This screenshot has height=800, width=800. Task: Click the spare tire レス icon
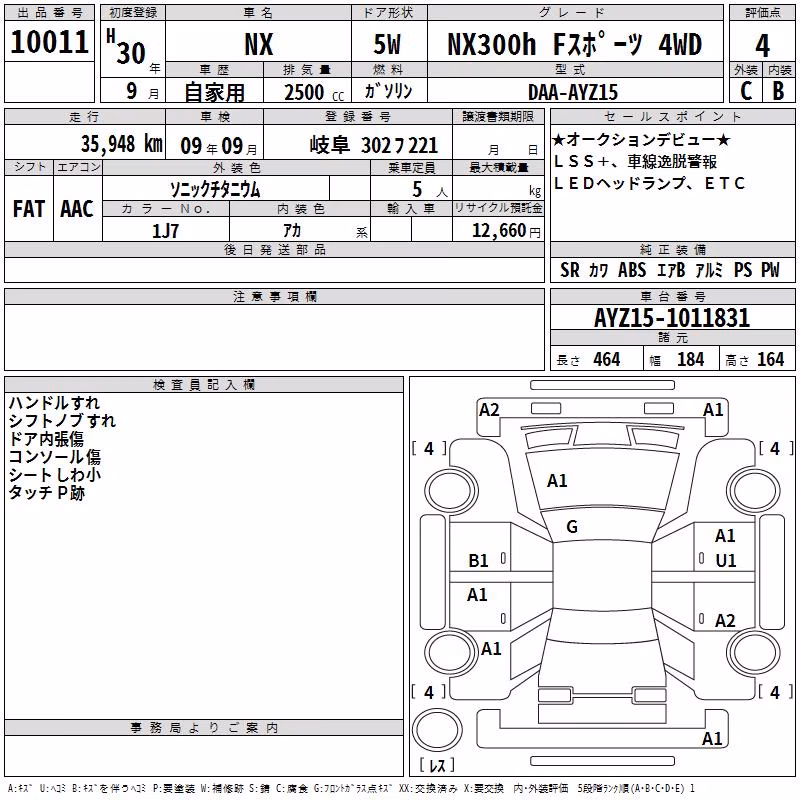tap(437, 730)
